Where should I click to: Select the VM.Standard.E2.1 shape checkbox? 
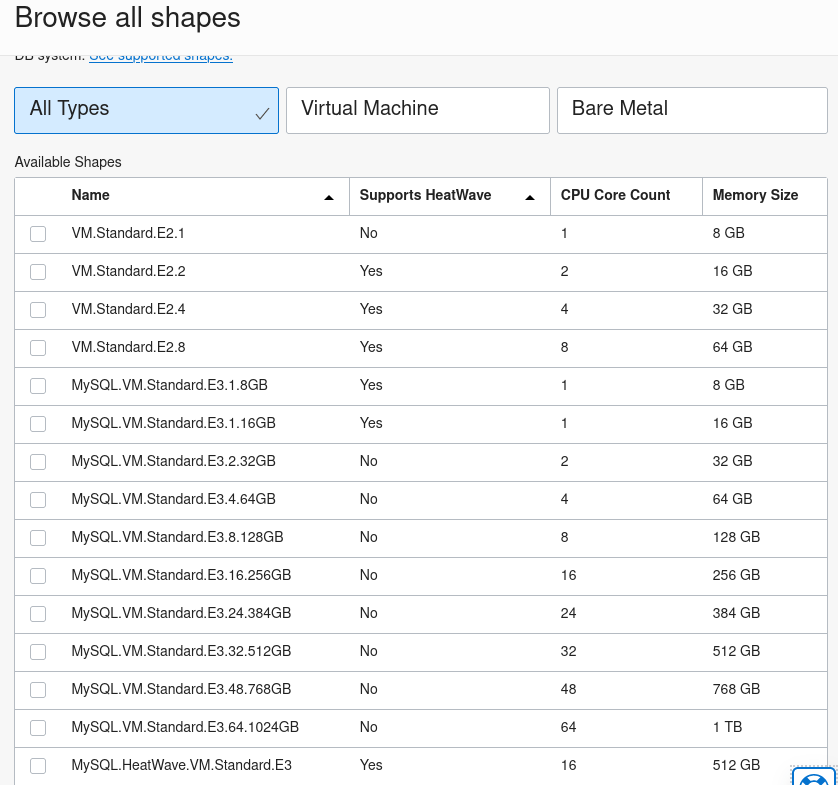pyautogui.click(x=37, y=233)
